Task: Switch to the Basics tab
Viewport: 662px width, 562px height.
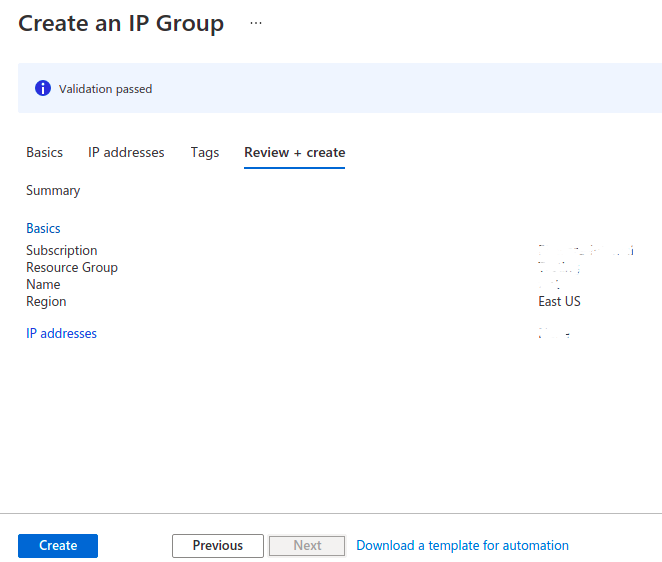Action: [44, 153]
